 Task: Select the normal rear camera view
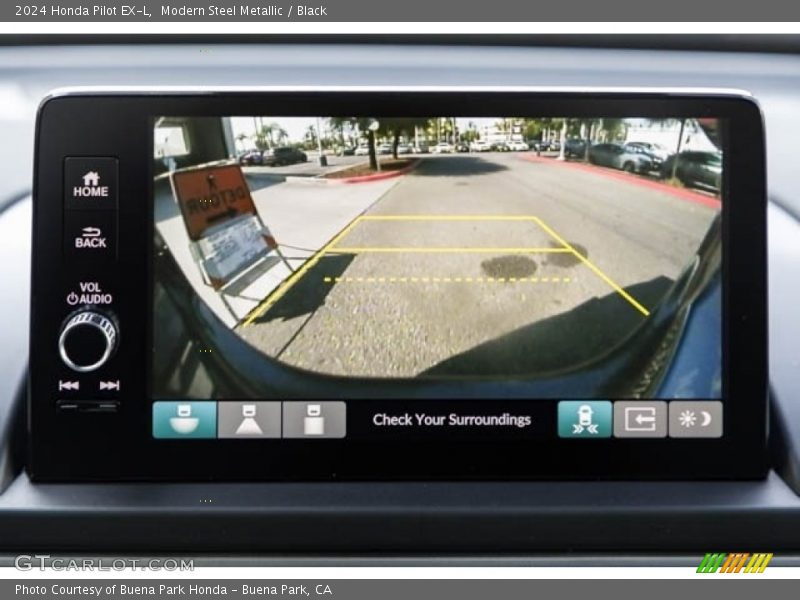click(x=249, y=419)
